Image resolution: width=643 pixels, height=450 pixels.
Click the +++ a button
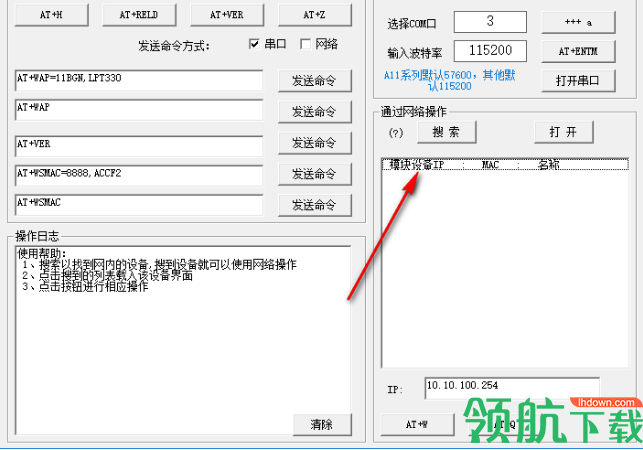578,22
